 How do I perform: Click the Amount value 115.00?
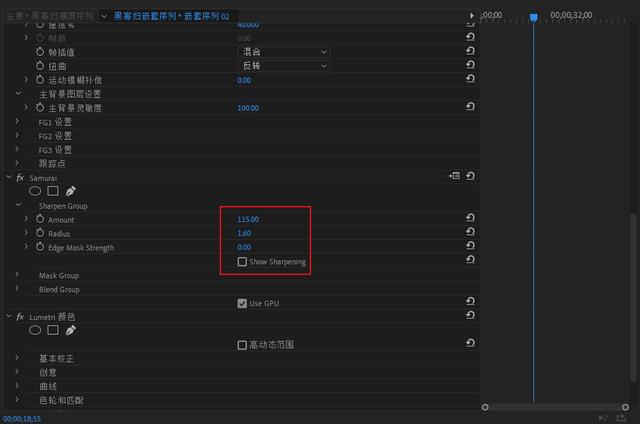click(248, 219)
